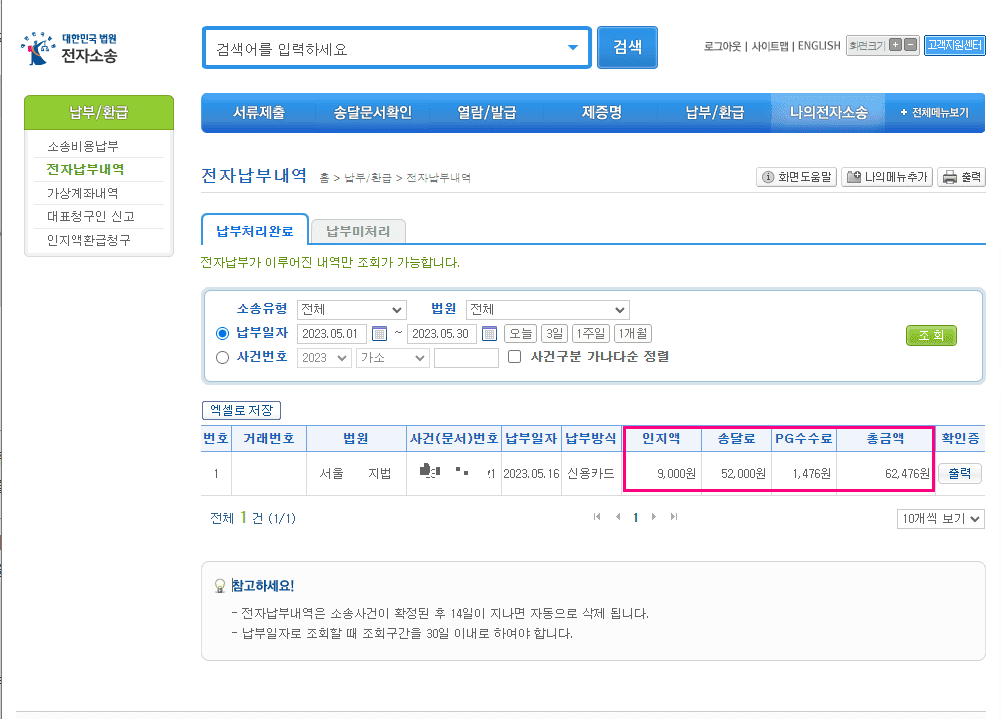Open the 나의전자소송 menu

click(x=827, y=112)
